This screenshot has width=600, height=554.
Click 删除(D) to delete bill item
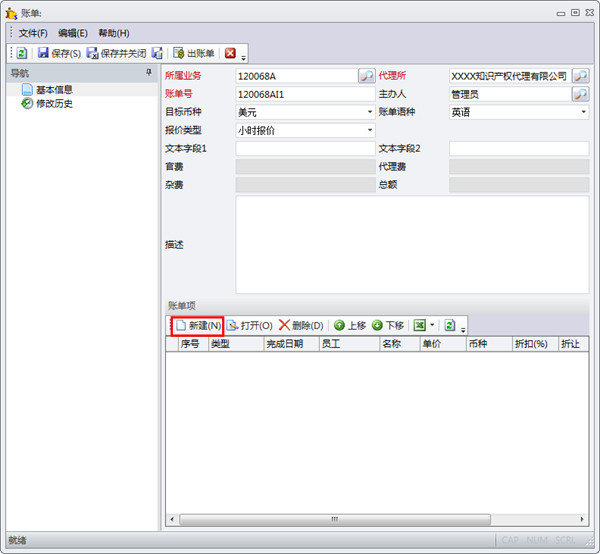coord(301,326)
